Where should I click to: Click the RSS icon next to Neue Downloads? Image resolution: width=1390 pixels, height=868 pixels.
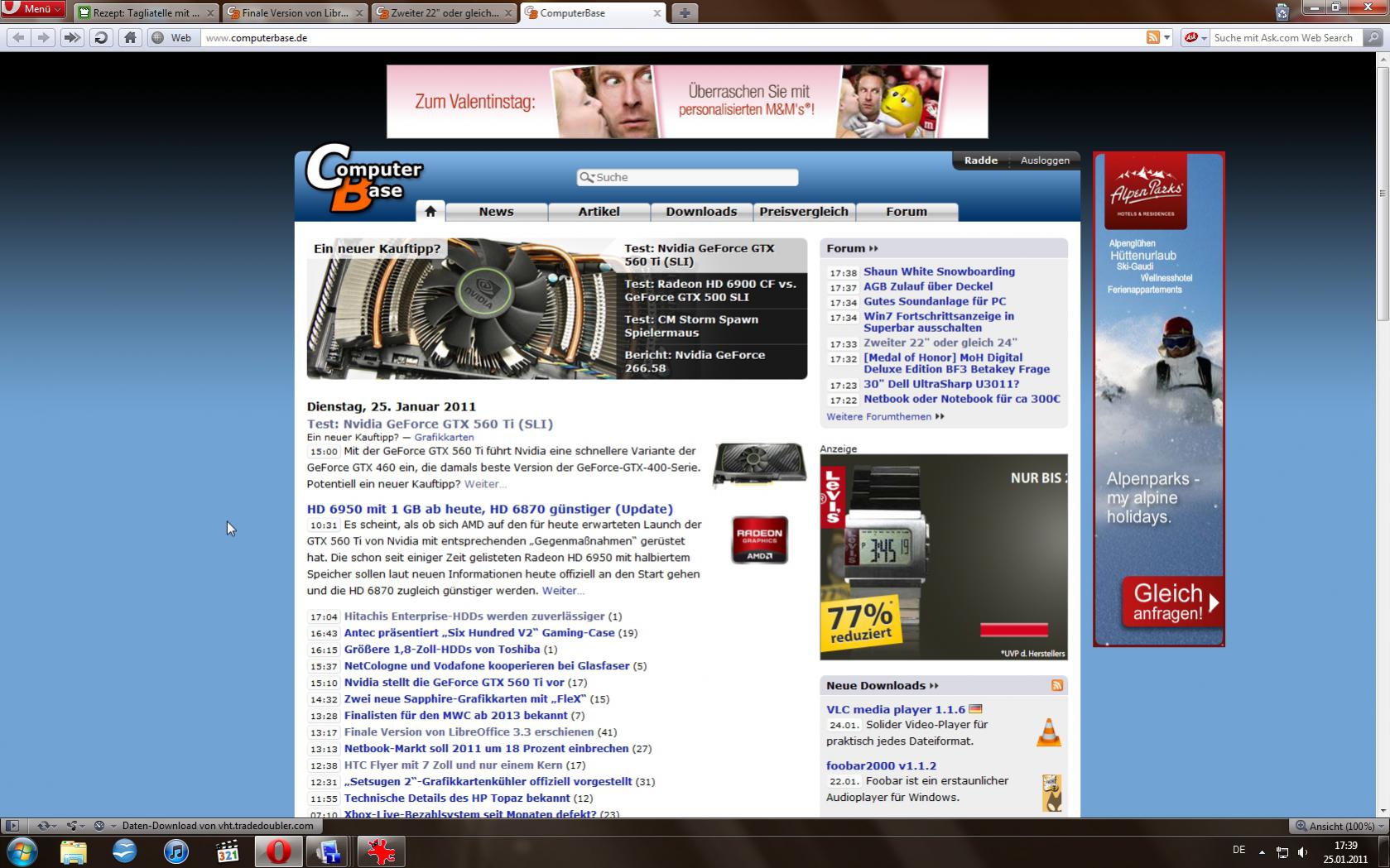click(1057, 685)
